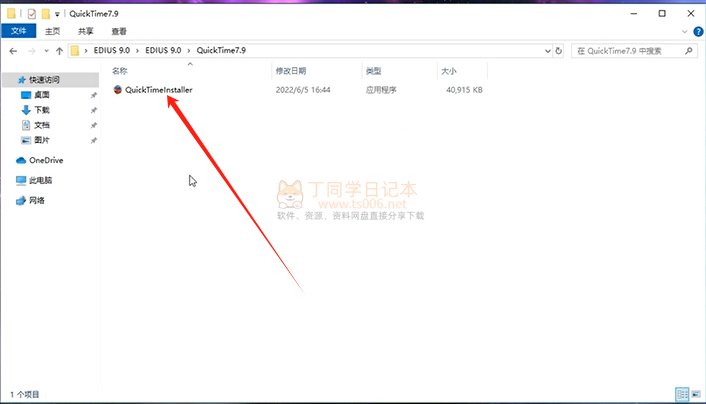The height and width of the screenshot is (404, 706).
Task: Open recent locations dropdown arrow
Action: (x=46, y=51)
